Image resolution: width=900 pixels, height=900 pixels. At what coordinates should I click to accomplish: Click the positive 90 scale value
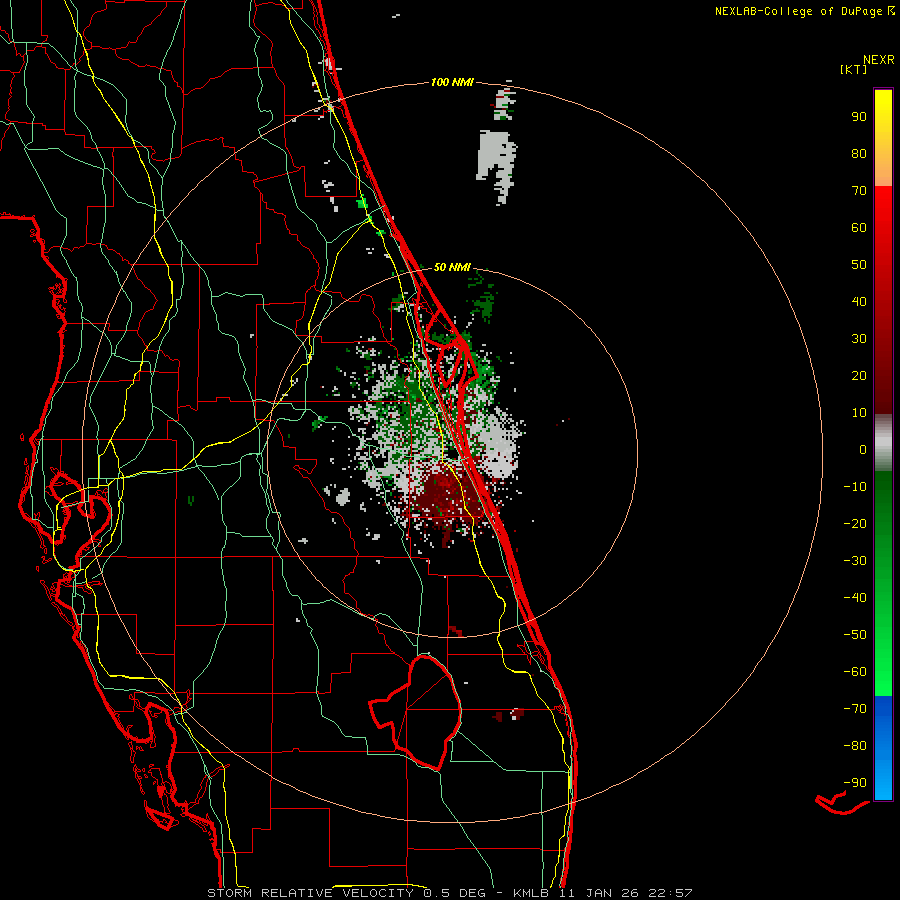pos(859,117)
